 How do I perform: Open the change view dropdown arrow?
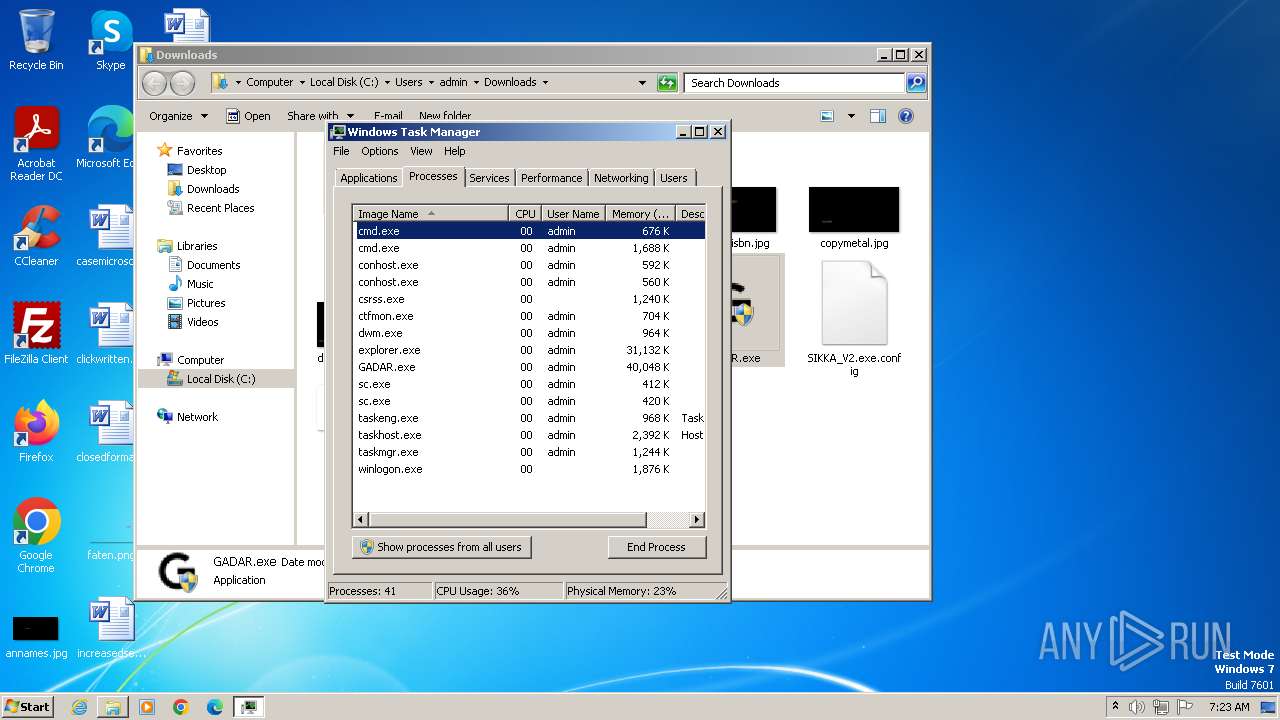coord(851,116)
